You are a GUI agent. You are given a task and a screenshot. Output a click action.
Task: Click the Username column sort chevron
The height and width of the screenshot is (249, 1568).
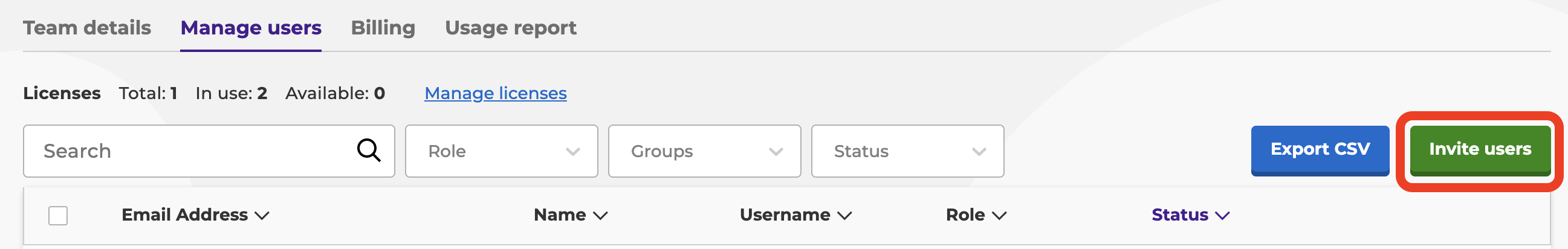[x=844, y=216]
